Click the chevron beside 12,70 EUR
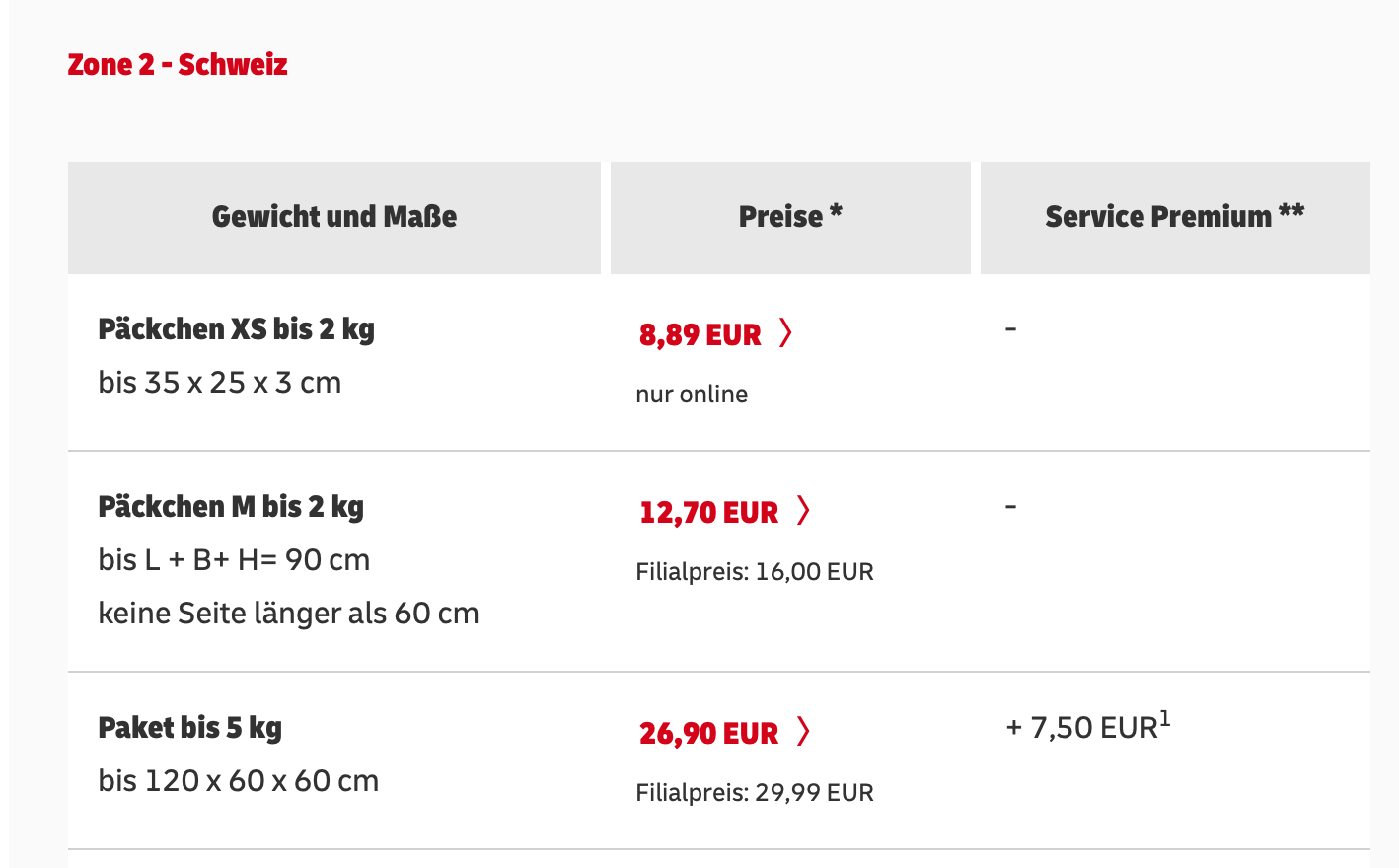Image resolution: width=1399 pixels, height=868 pixels. pos(803,511)
